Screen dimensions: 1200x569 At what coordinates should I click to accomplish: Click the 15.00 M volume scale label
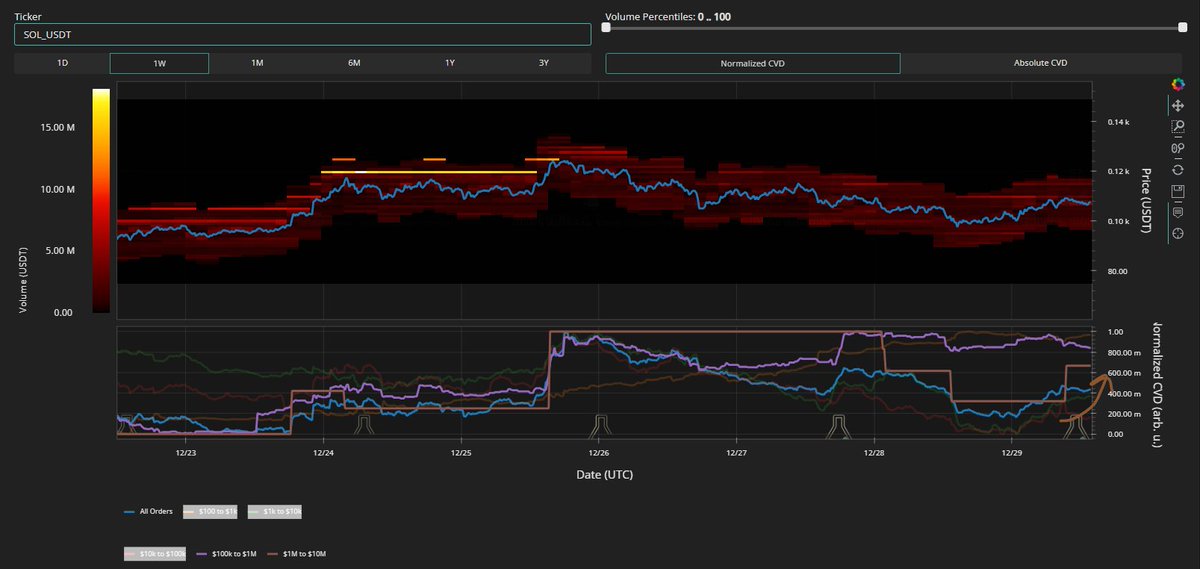57,127
